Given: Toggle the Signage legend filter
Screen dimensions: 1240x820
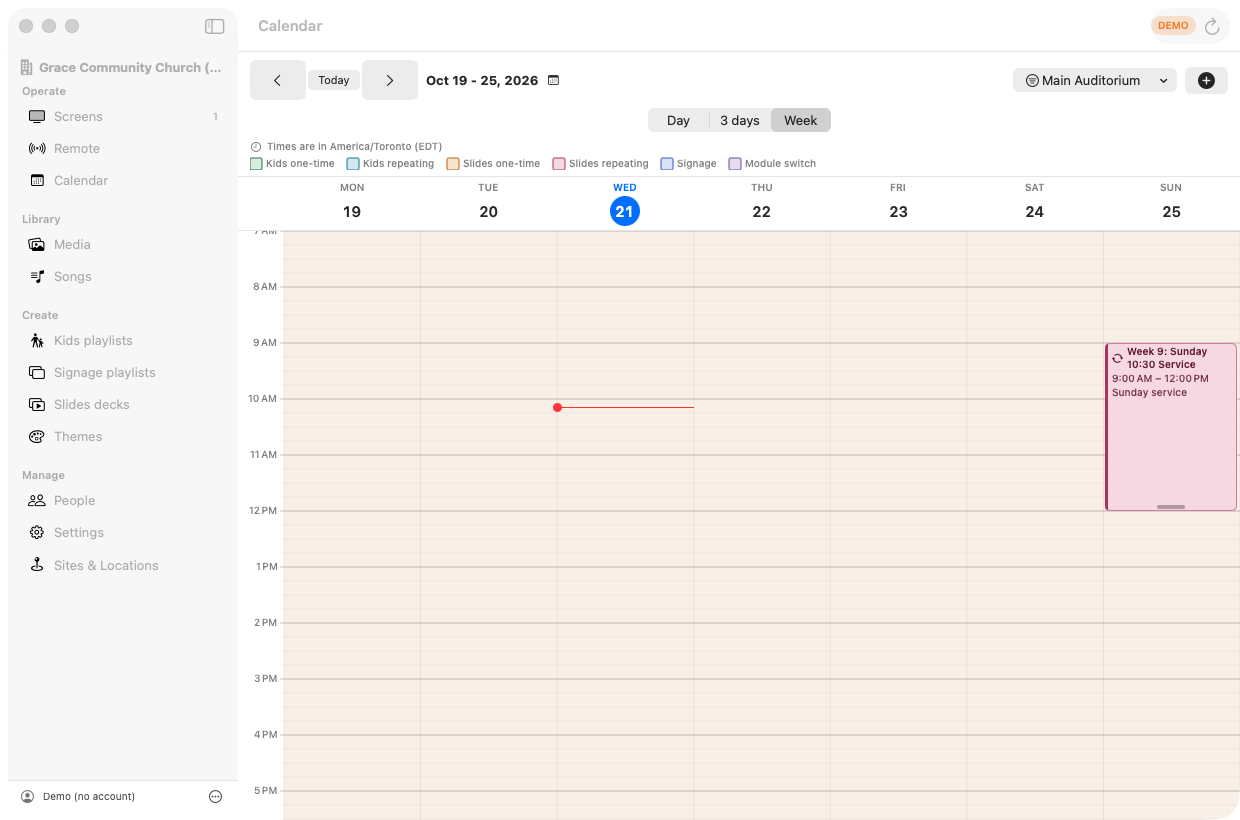Looking at the screenshot, I should pos(688,163).
